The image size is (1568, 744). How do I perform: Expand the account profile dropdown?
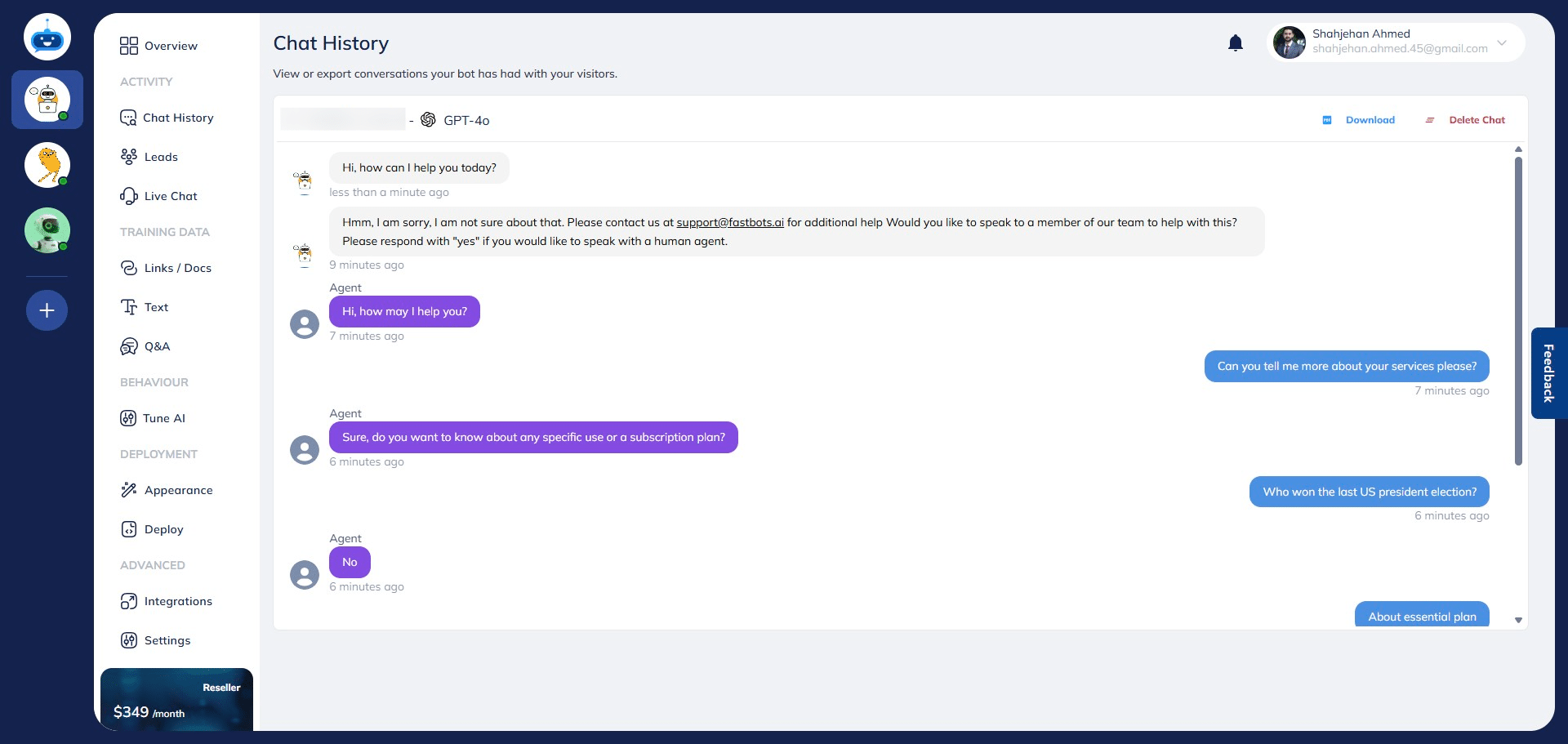1502,42
